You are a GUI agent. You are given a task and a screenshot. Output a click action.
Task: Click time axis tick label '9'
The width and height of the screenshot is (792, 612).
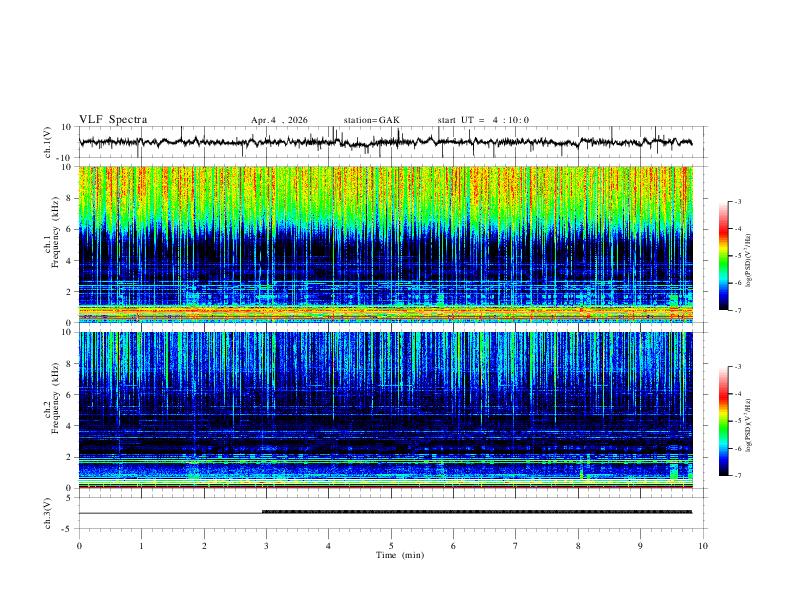(640, 546)
